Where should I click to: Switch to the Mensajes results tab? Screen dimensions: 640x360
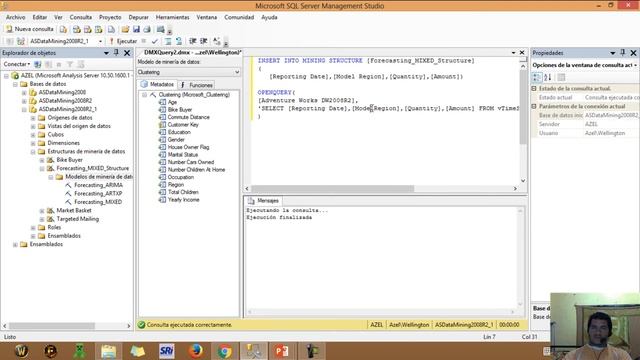264,200
